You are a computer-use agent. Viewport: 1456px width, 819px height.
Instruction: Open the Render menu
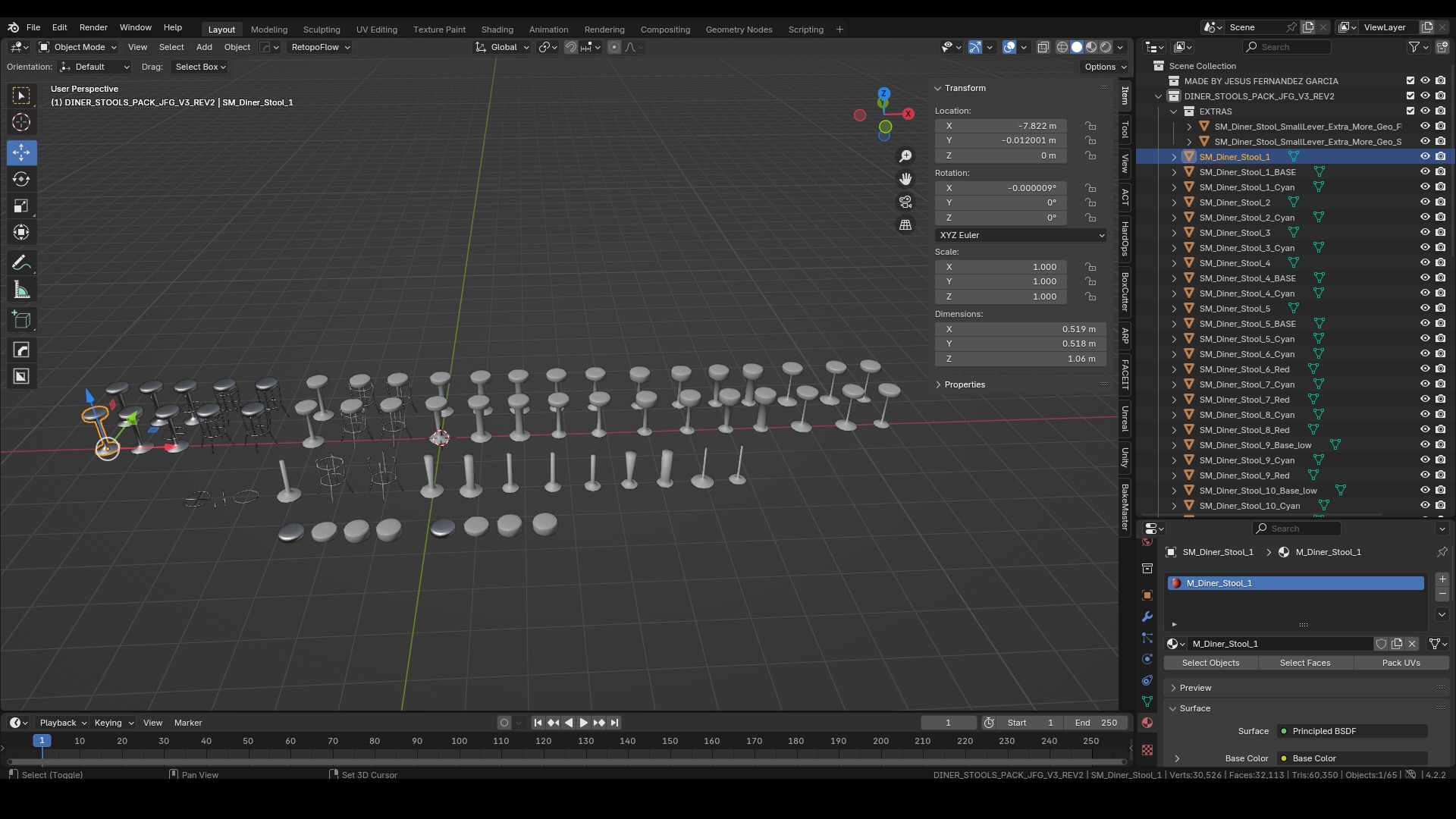pyautogui.click(x=93, y=27)
